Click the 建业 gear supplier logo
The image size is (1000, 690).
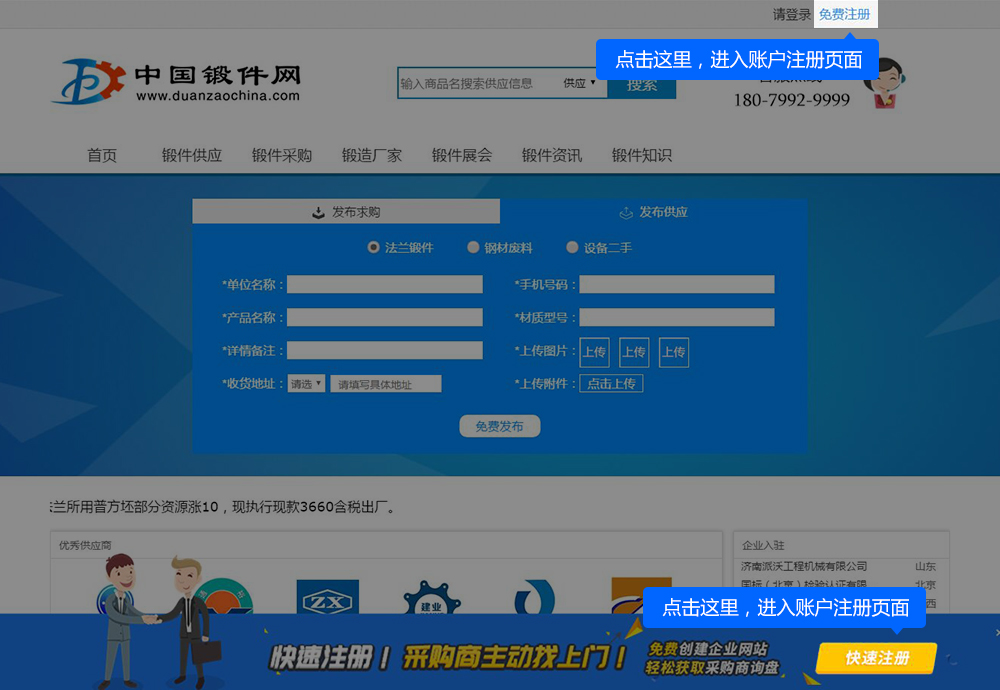[x=432, y=599]
